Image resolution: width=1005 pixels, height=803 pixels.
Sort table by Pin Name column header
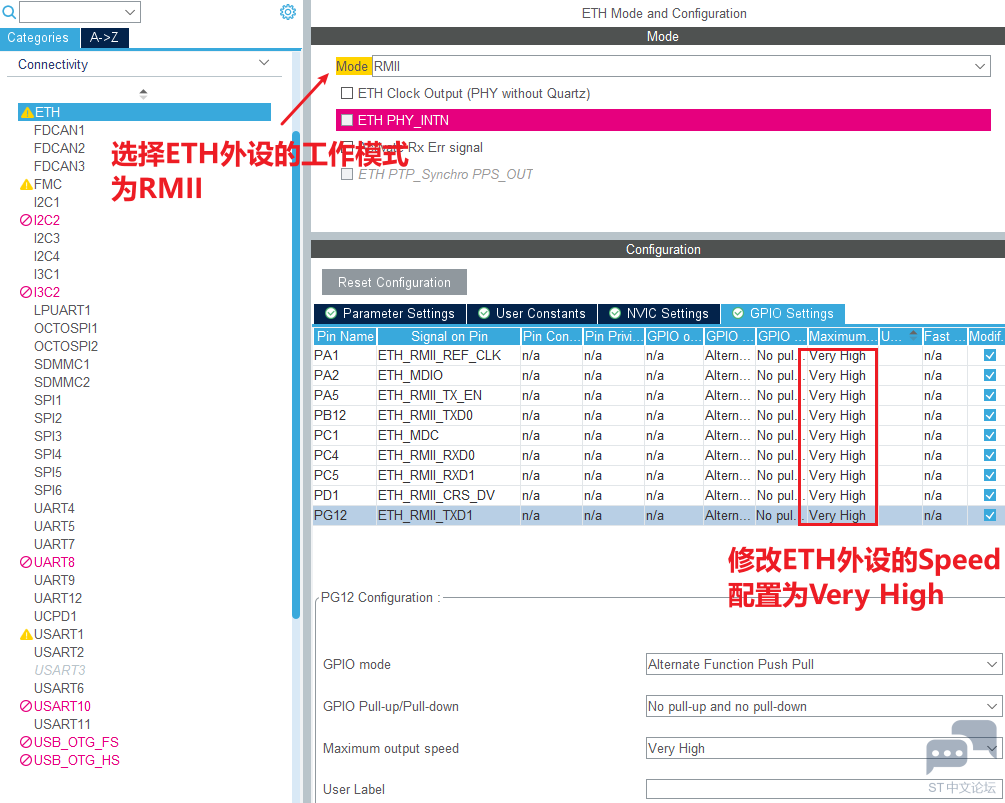coord(345,336)
